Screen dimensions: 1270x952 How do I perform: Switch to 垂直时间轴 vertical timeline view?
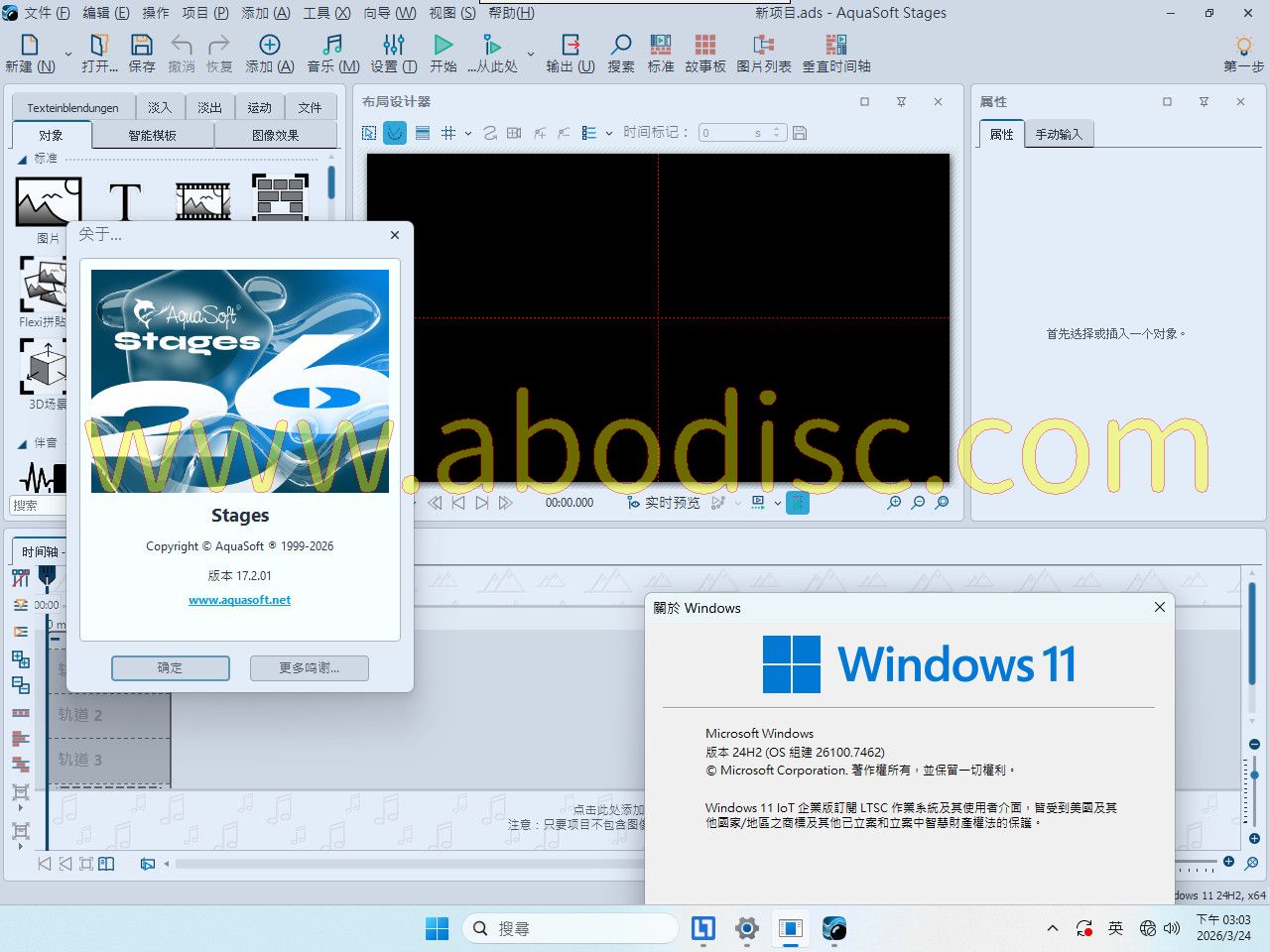click(x=835, y=46)
